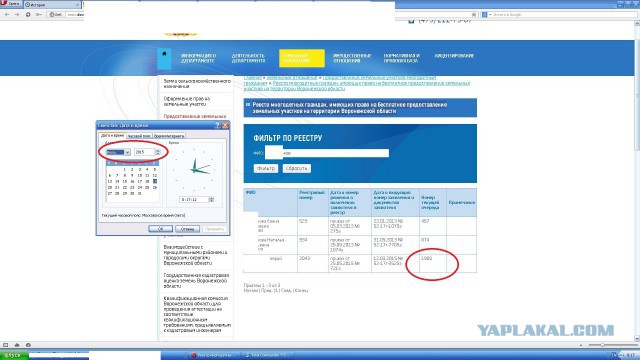640x360 pixels.
Task: Open the Главная breadcrumb link
Action: coord(253,77)
